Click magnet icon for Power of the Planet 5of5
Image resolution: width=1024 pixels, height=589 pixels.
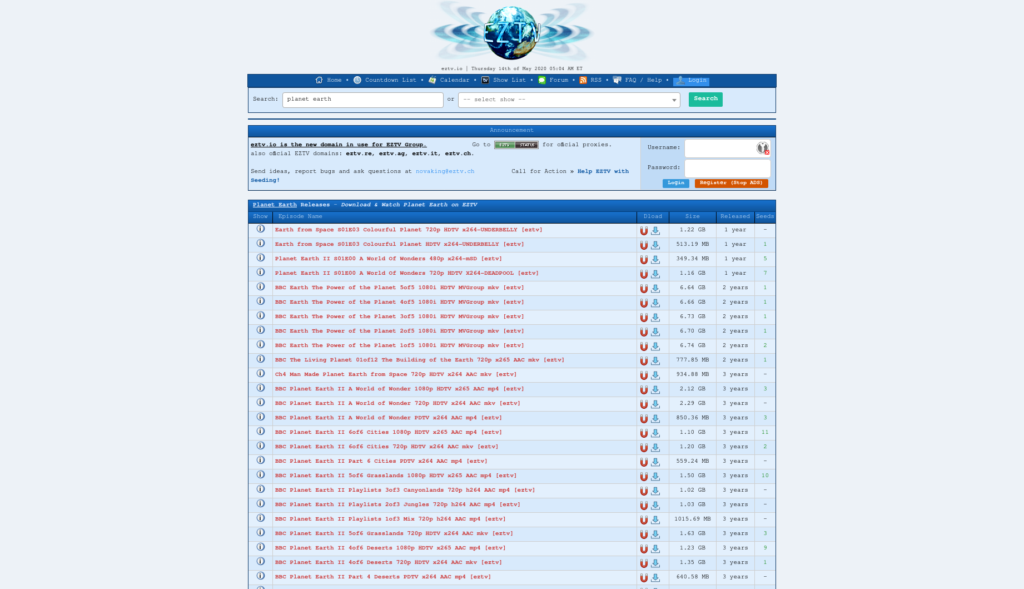coord(644,288)
